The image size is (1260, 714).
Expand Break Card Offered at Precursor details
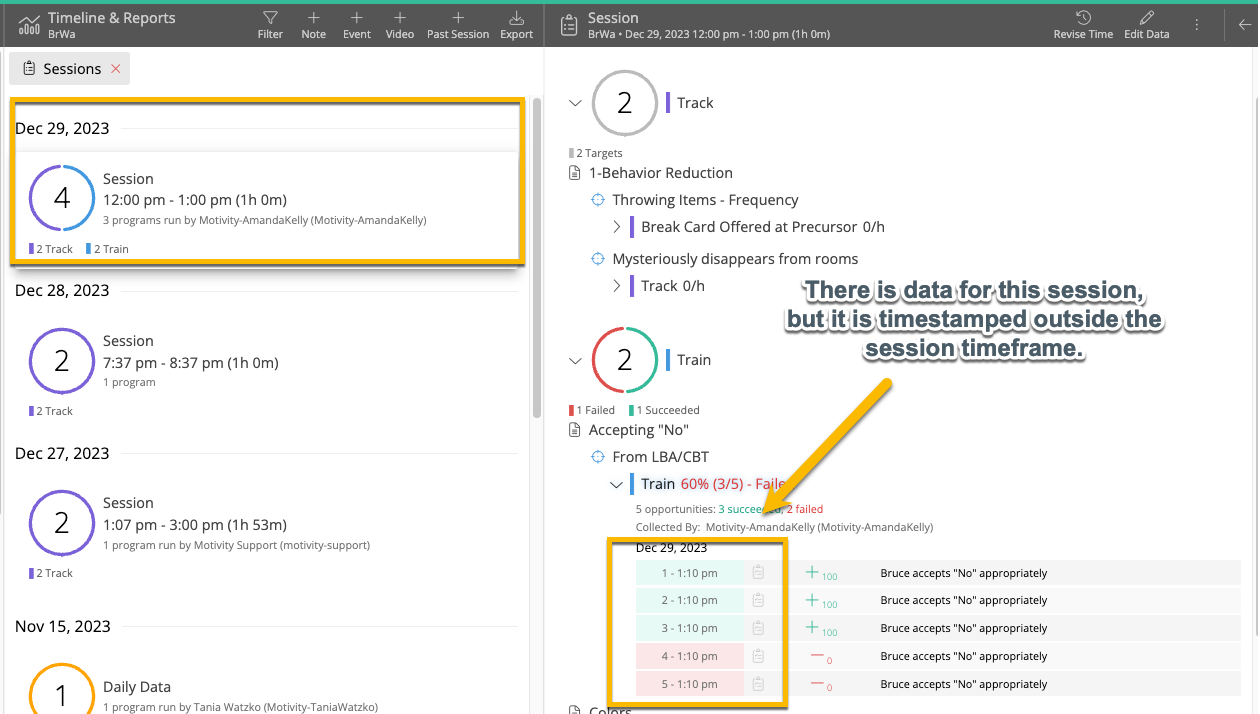point(618,226)
